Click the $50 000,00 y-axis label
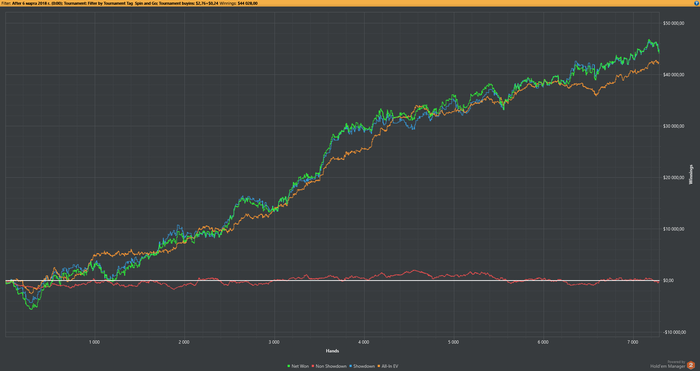Image resolution: width=700 pixels, height=371 pixels. click(673, 23)
